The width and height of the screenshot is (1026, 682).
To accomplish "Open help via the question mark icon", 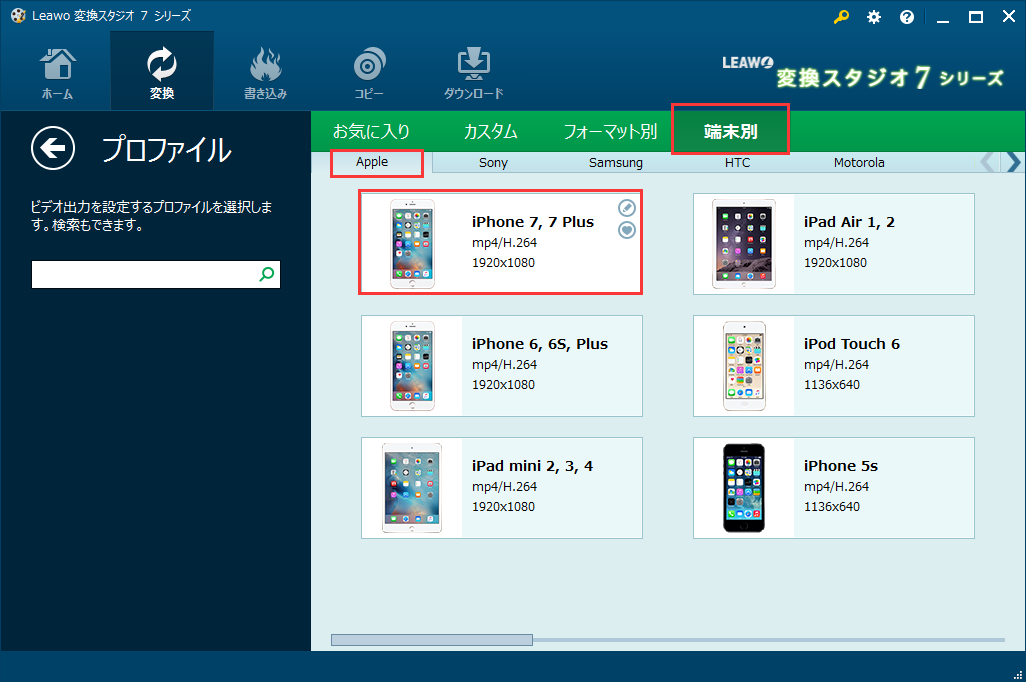I will click(x=906, y=16).
